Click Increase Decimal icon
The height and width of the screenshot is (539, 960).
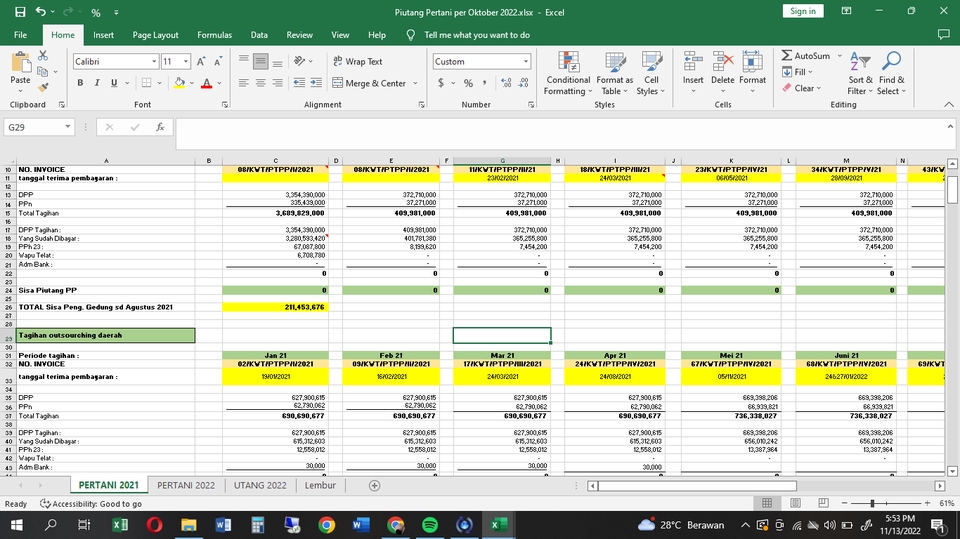[x=506, y=83]
